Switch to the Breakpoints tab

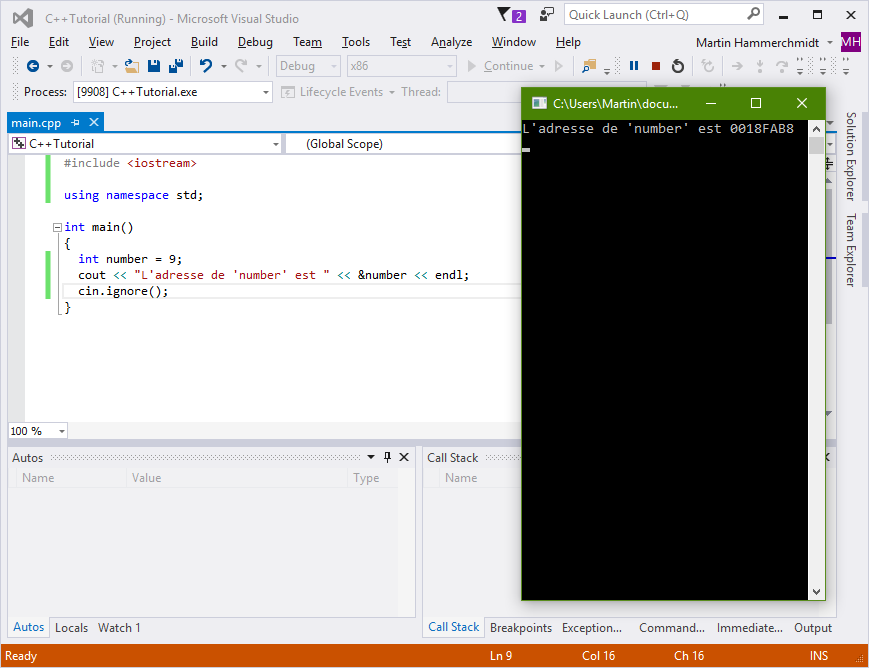click(521, 628)
